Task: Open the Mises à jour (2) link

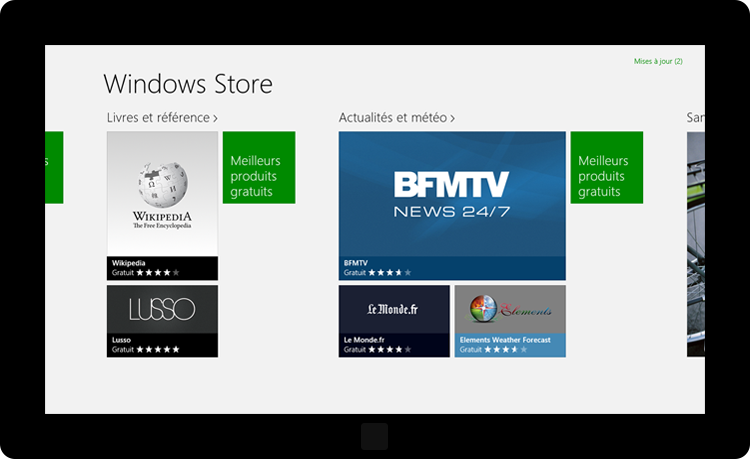Action: tap(658, 61)
